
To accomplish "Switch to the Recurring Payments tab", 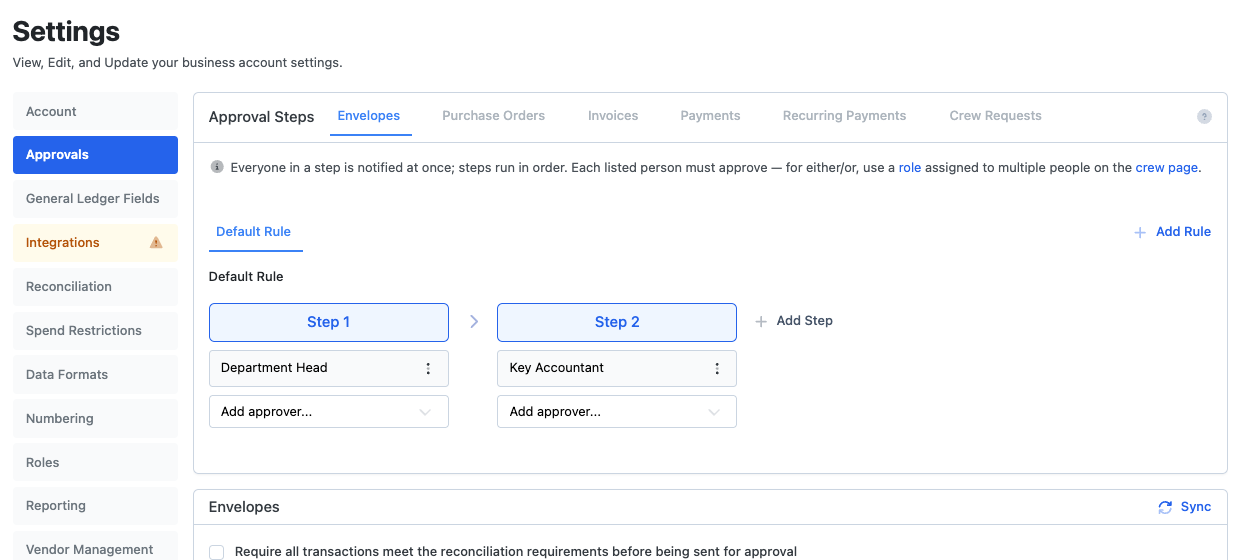I will 845,116.
